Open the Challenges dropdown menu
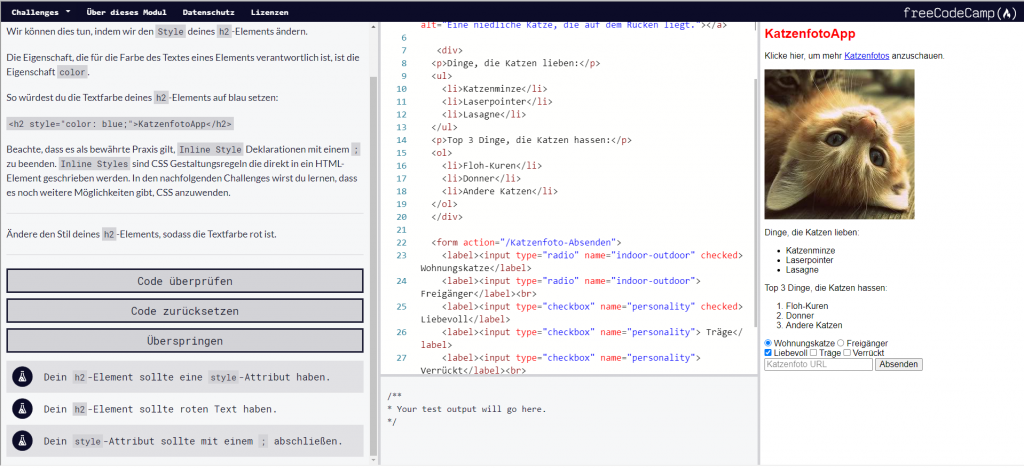This screenshot has height=468, width=1024. (41, 12)
